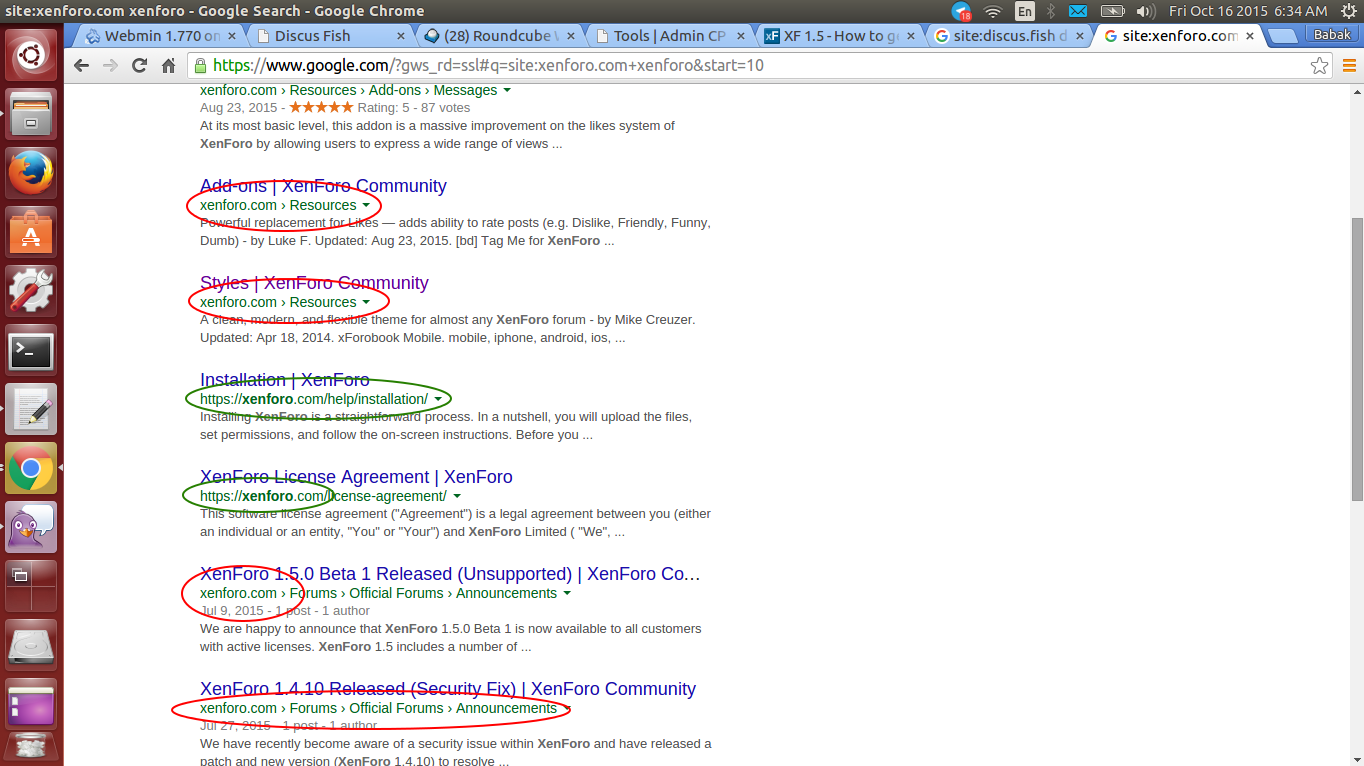Click Chrome's forward arrow button
This screenshot has width=1364, height=766.
pos(110,66)
